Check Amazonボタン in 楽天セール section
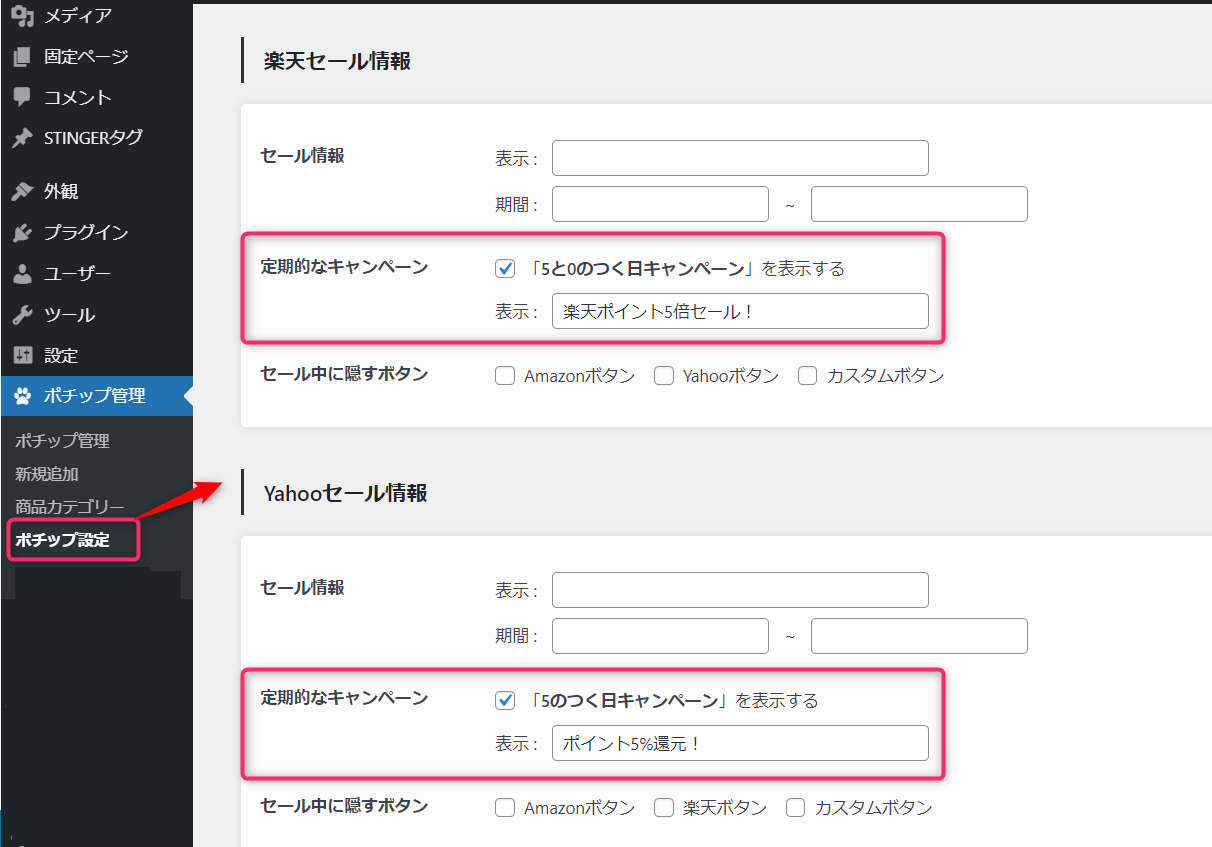The image size is (1212, 847). click(505, 376)
